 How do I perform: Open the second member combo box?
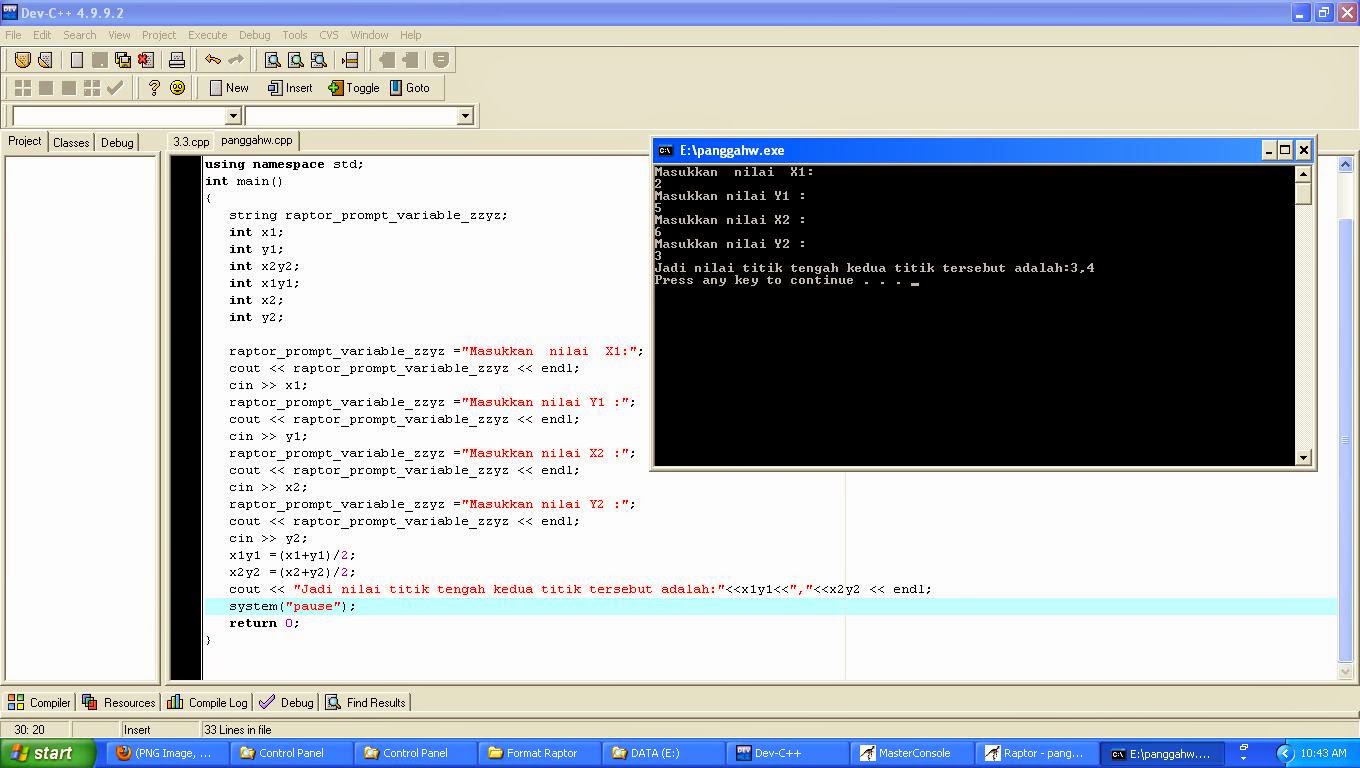pyautogui.click(x=465, y=116)
